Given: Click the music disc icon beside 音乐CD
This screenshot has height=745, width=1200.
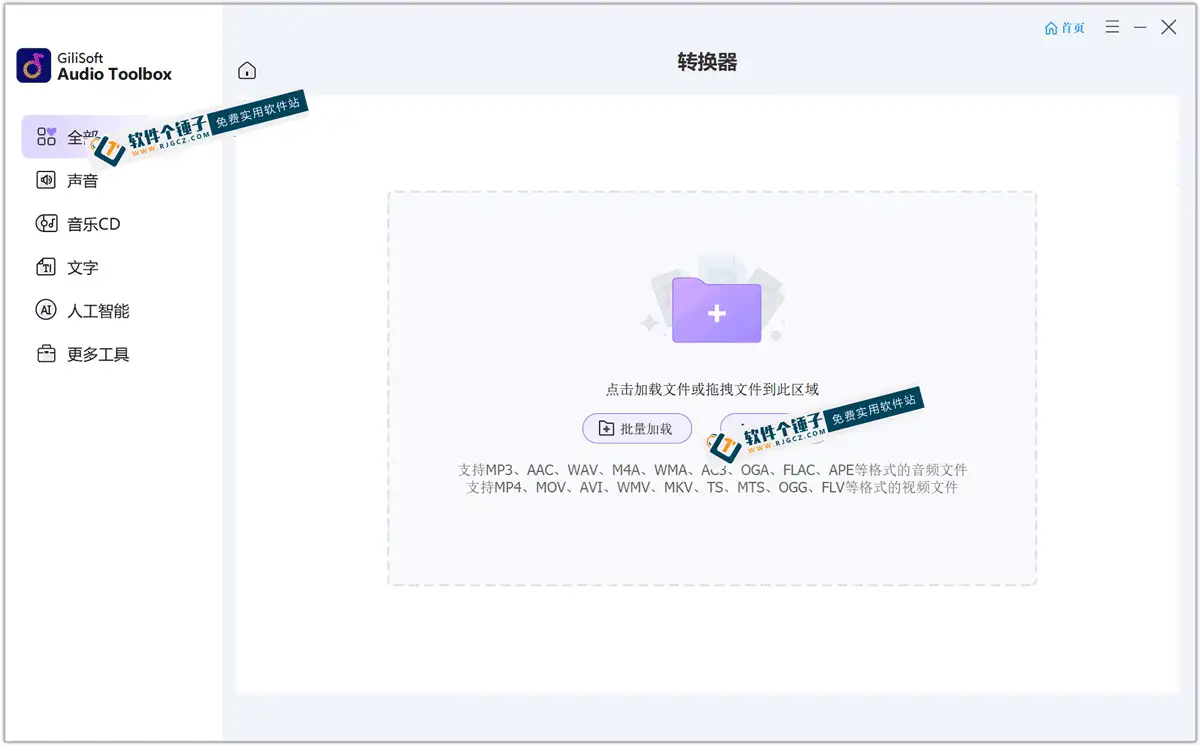Looking at the screenshot, I should (45, 223).
